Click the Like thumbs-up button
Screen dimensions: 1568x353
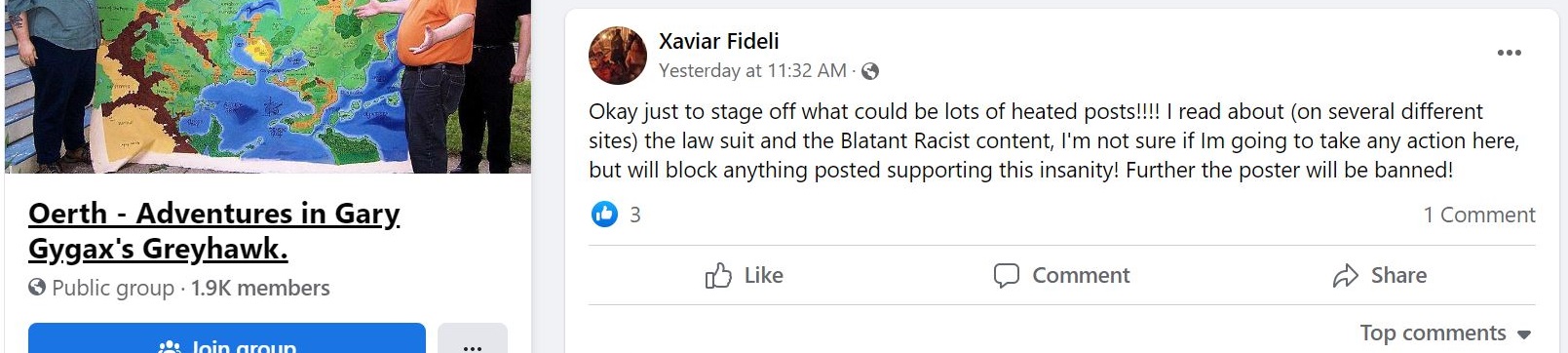click(744, 275)
